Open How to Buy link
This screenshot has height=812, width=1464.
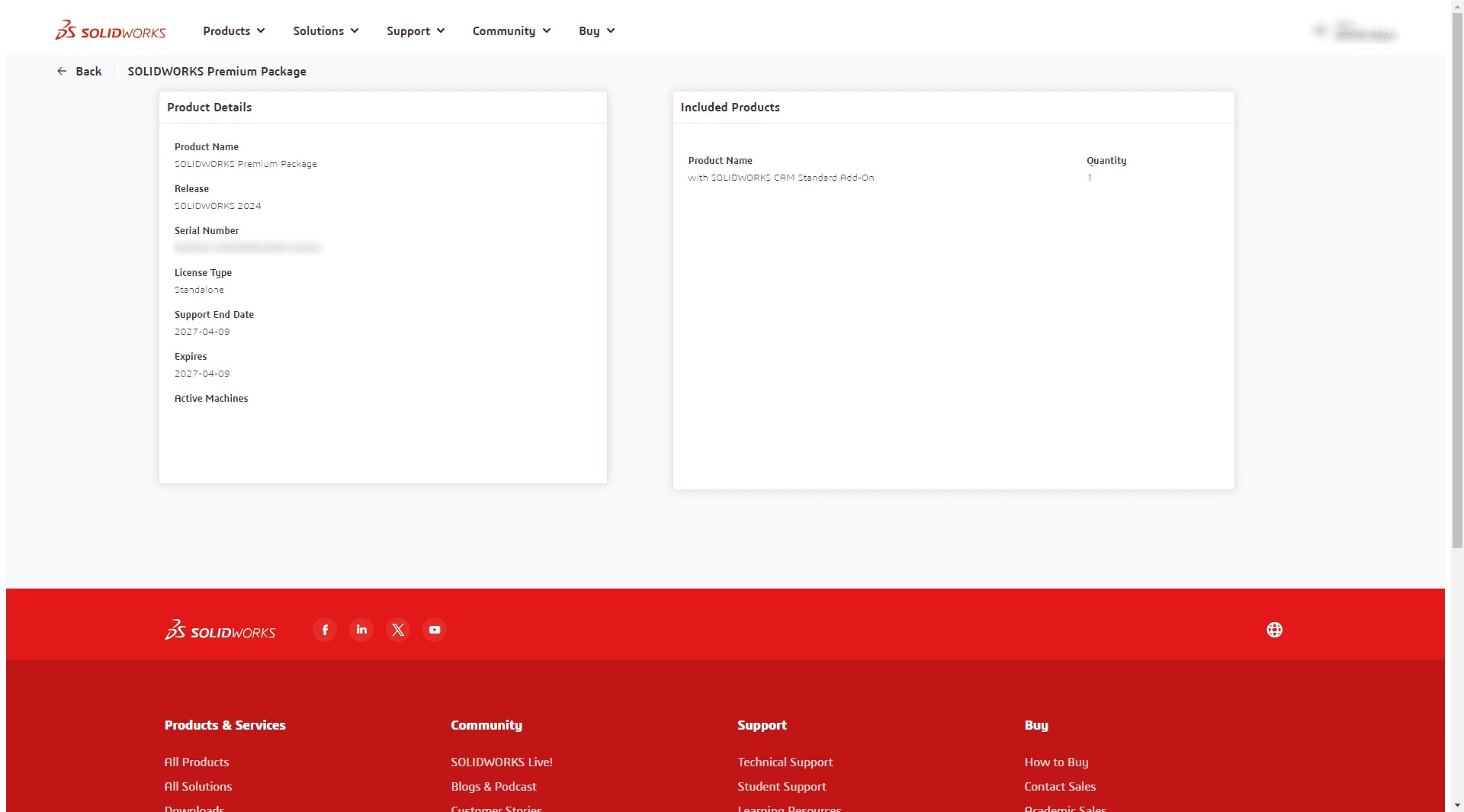coord(1056,762)
